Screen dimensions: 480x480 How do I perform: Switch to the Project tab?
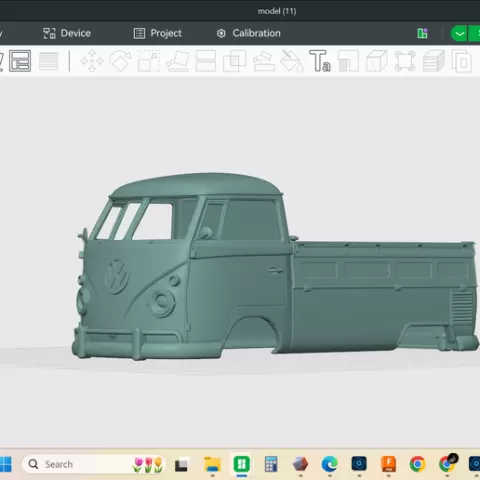tap(158, 33)
